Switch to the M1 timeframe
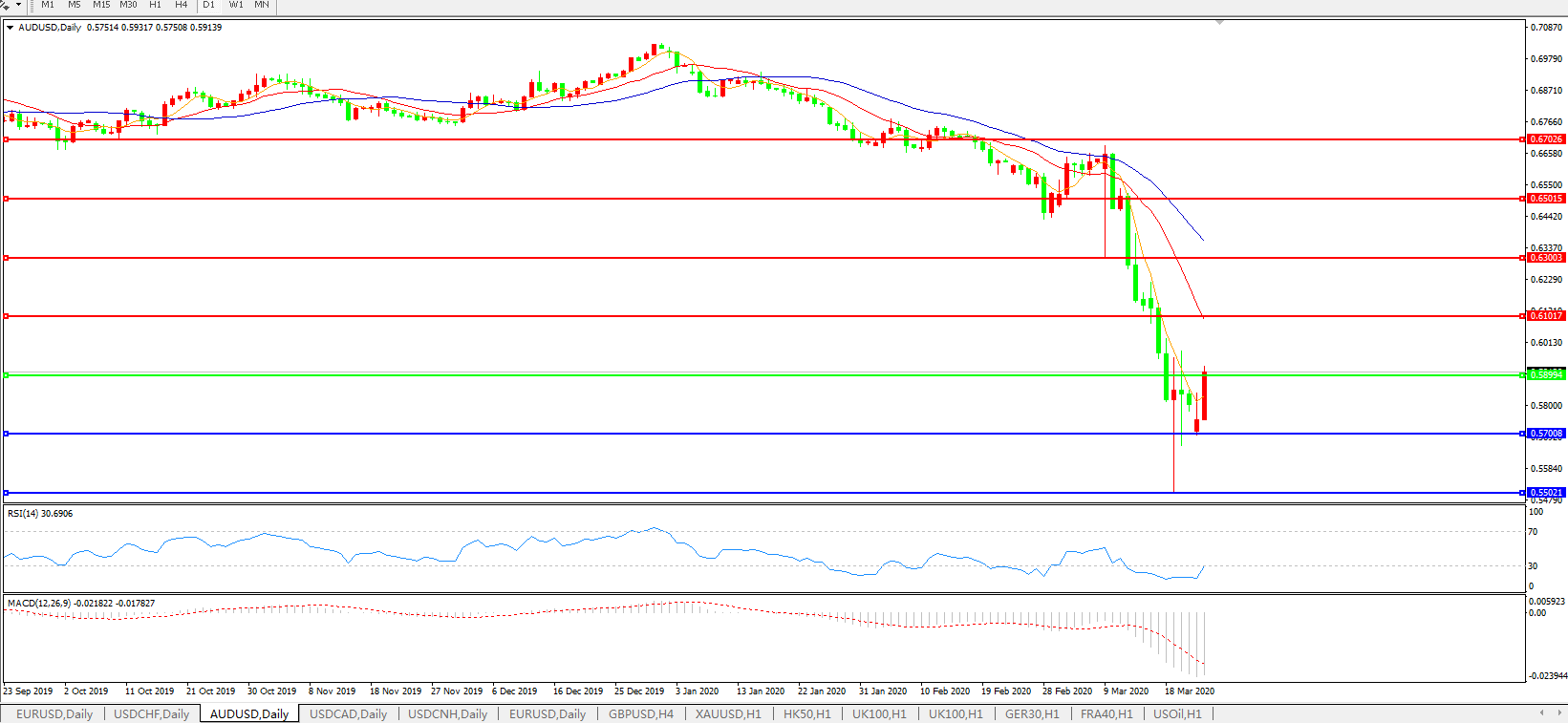This screenshot has width=1568, height=723. coord(48,5)
